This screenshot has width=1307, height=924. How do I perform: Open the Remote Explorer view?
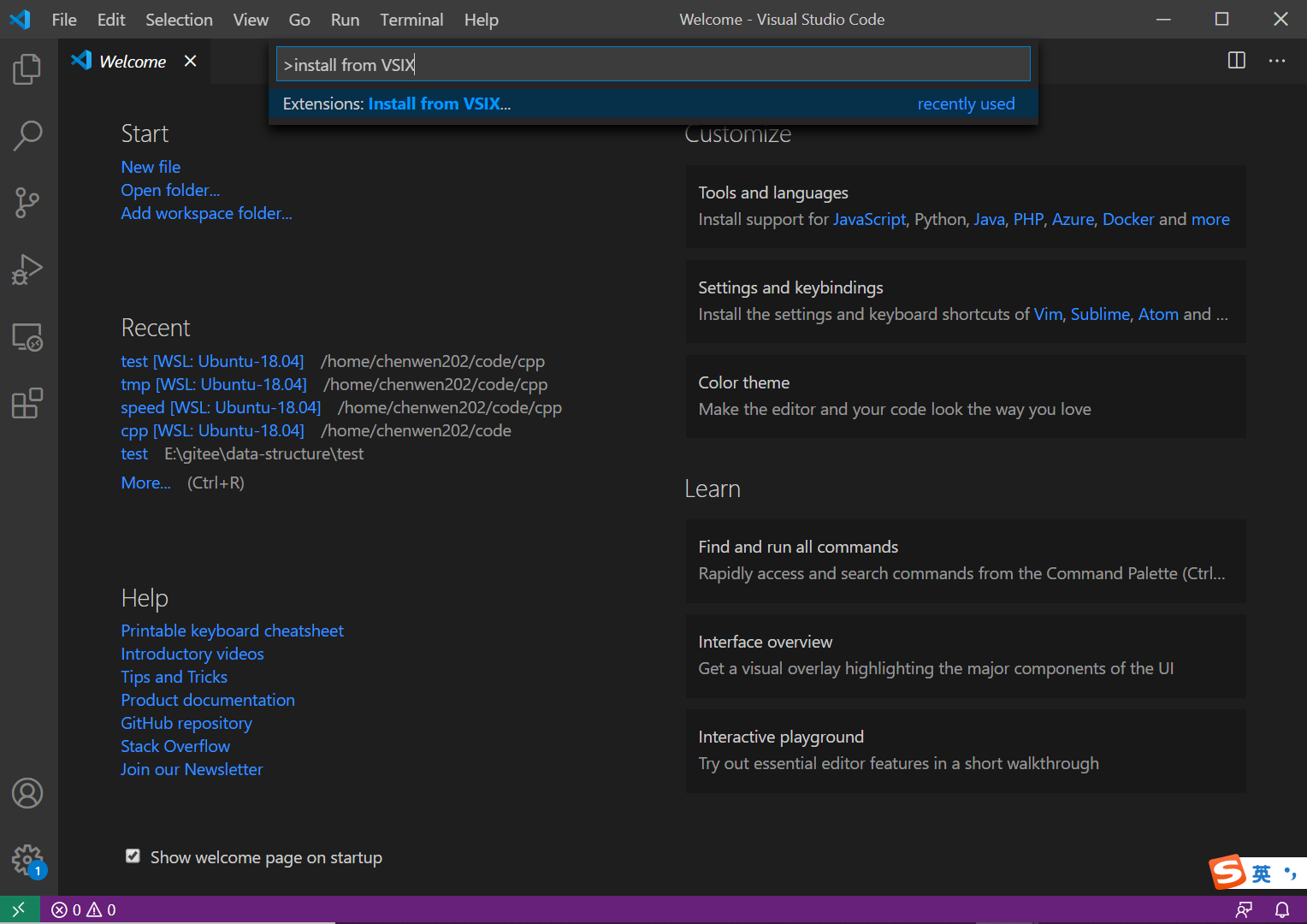coord(27,337)
